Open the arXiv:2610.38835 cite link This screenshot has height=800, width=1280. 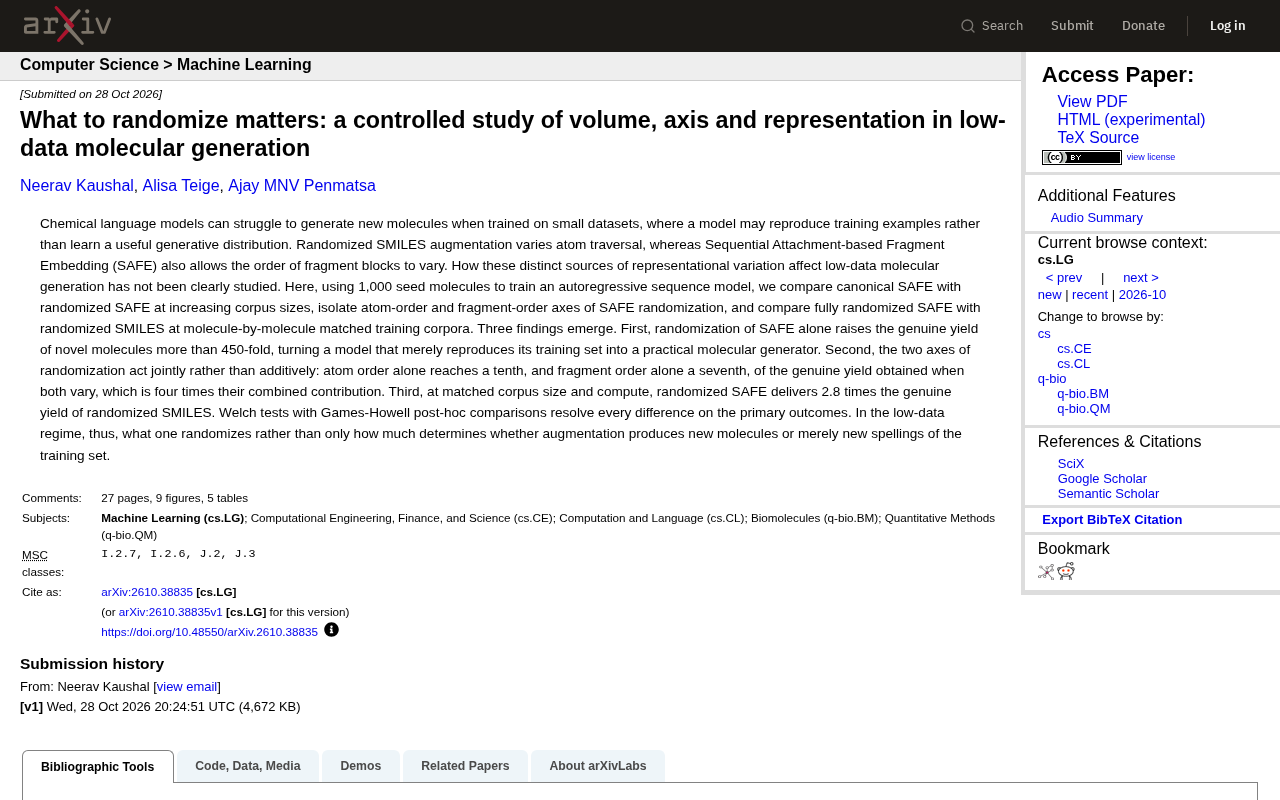pos(147,592)
